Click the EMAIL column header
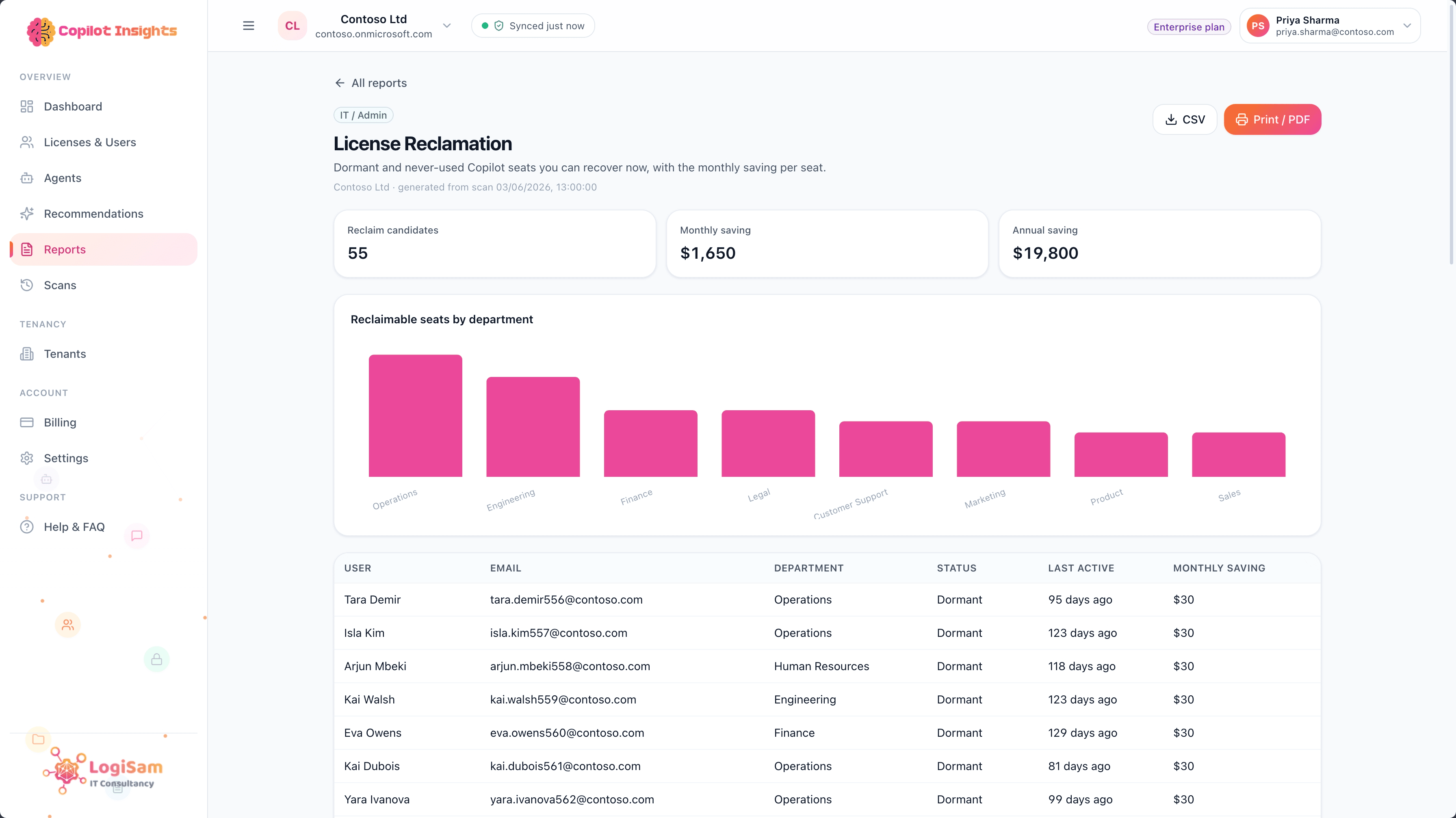The height and width of the screenshot is (818, 1456). [x=505, y=568]
